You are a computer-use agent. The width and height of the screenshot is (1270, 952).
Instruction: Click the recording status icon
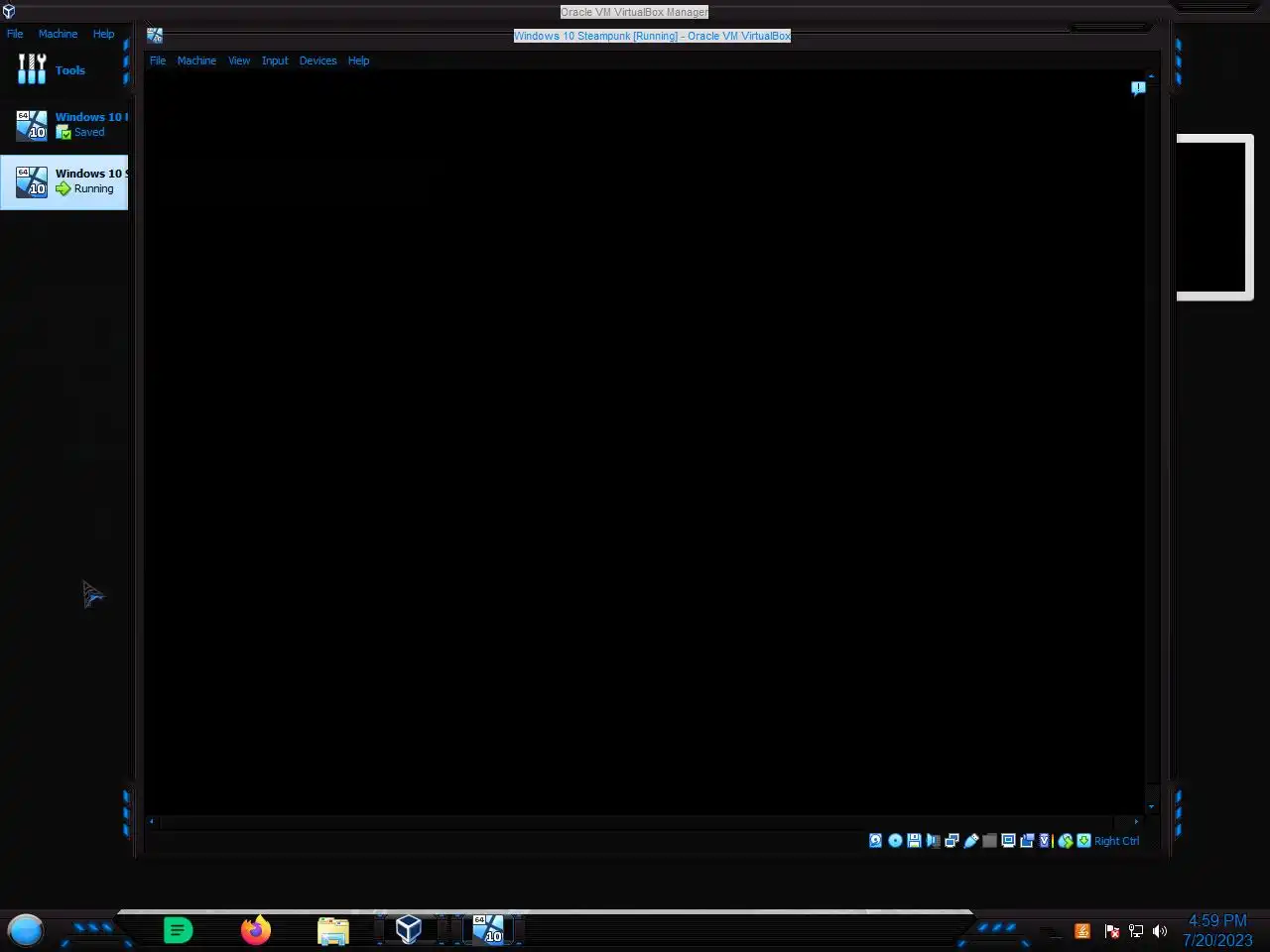[x=1027, y=841]
